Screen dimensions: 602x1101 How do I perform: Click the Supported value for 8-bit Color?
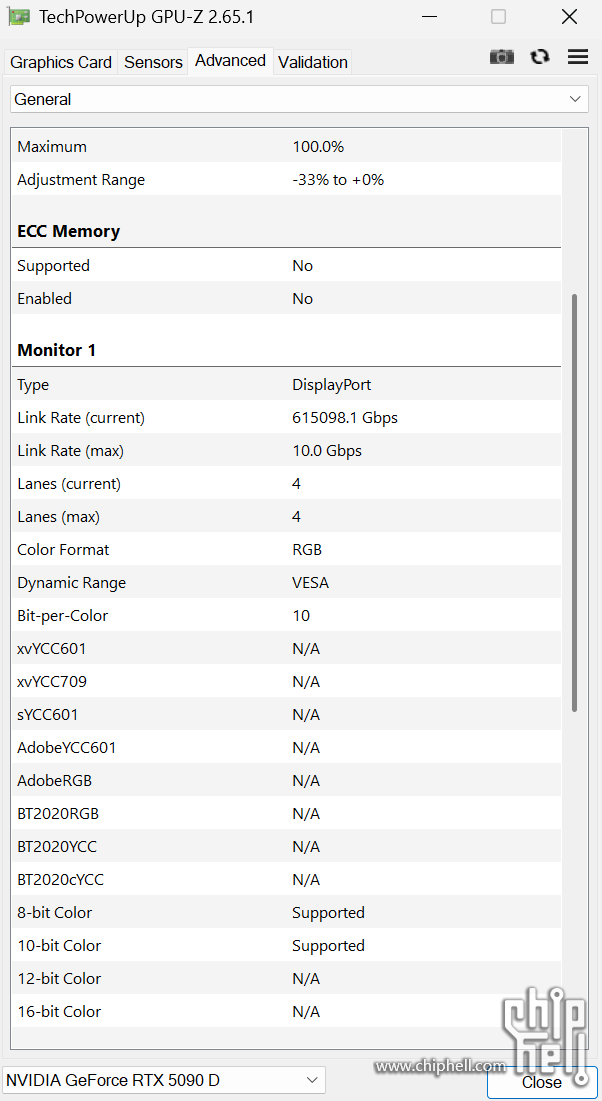pyautogui.click(x=328, y=913)
